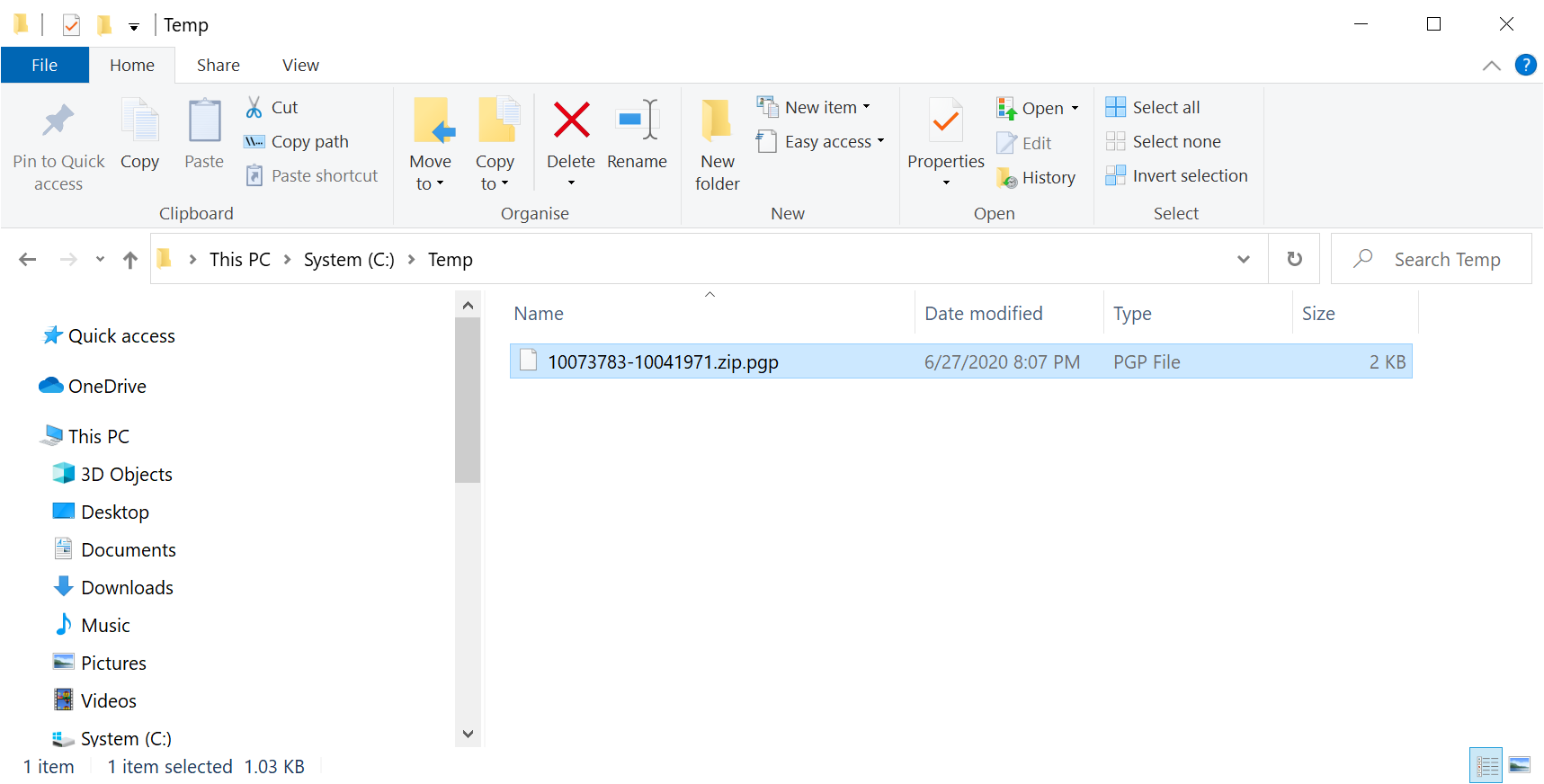The image size is (1544, 784).
Task: Open Properties of the selected file
Action: pos(945,120)
